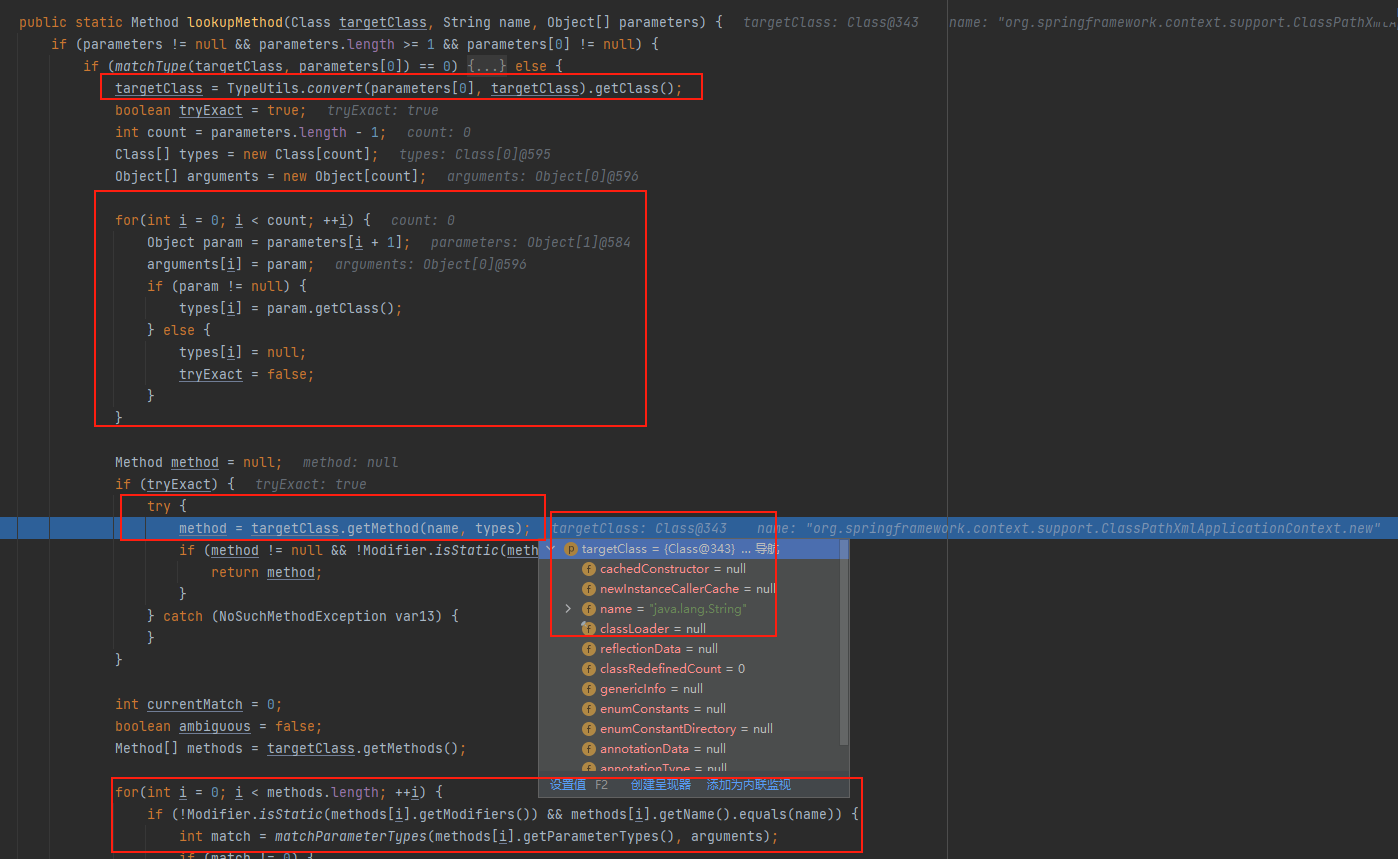The width and height of the screenshot is (1398, 859).
Task: Click the 创建呈现器 (Create Renderer) link
Action: click(661, 785)
